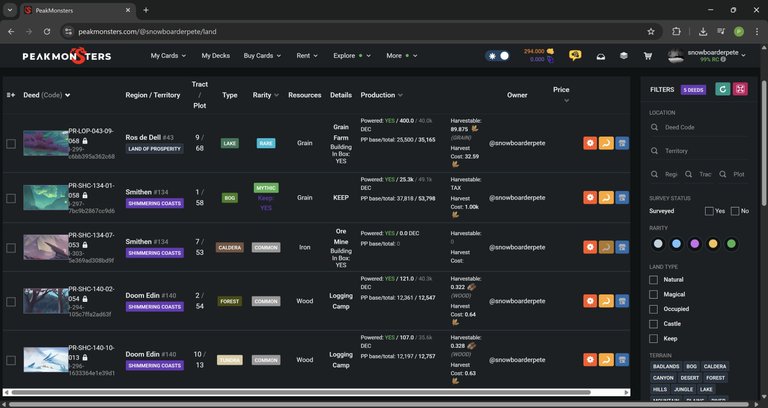The image size is (768, 408).
Task: Open the shopping cart
Action: tap(648, 56)
